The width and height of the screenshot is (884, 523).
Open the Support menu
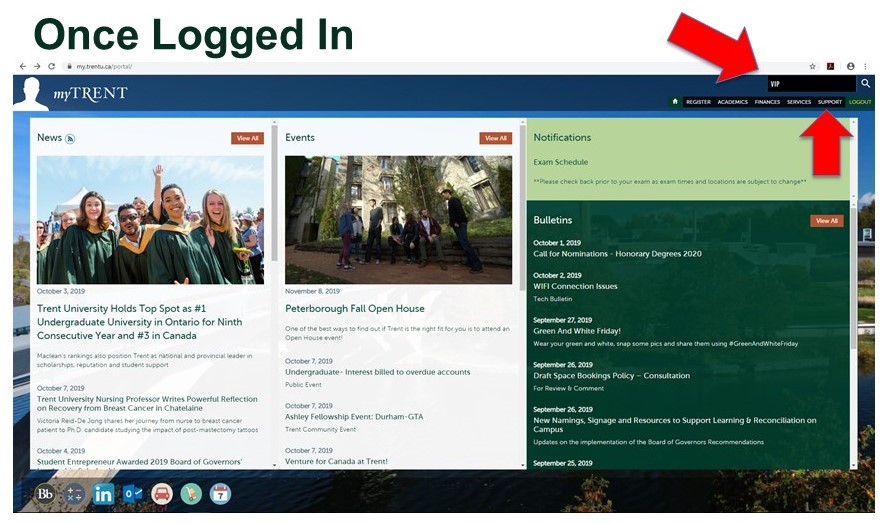point(829,102)
